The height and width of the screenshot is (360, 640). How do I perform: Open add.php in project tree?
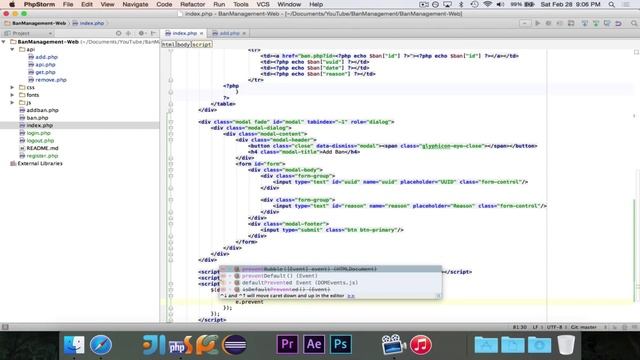pyautogui.click(x=43, y=57)
